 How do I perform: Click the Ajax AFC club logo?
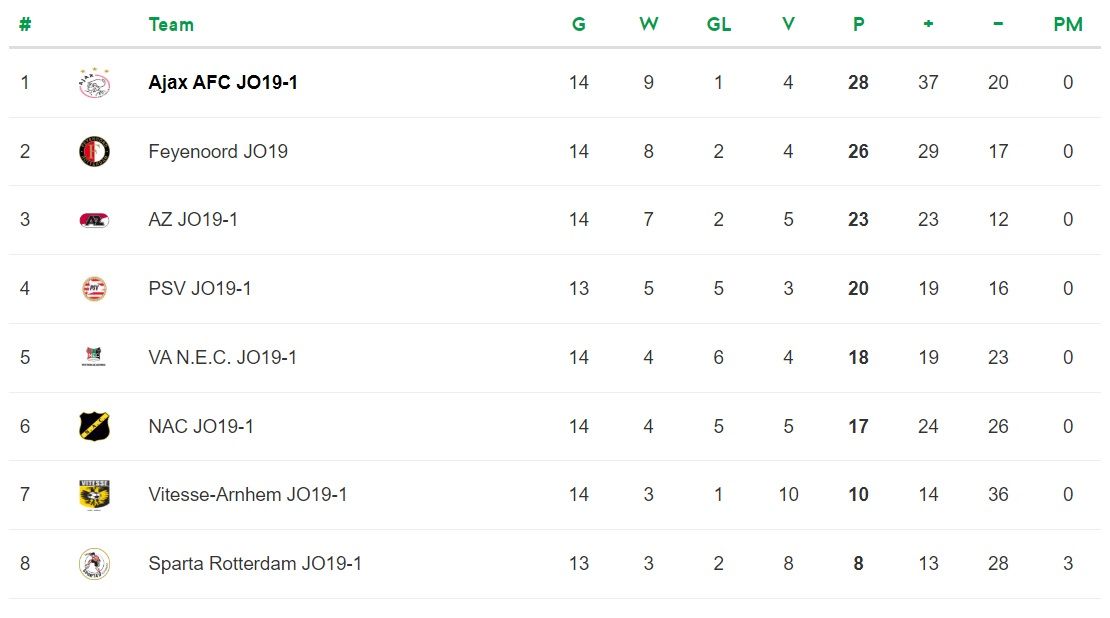click(94, 83)
